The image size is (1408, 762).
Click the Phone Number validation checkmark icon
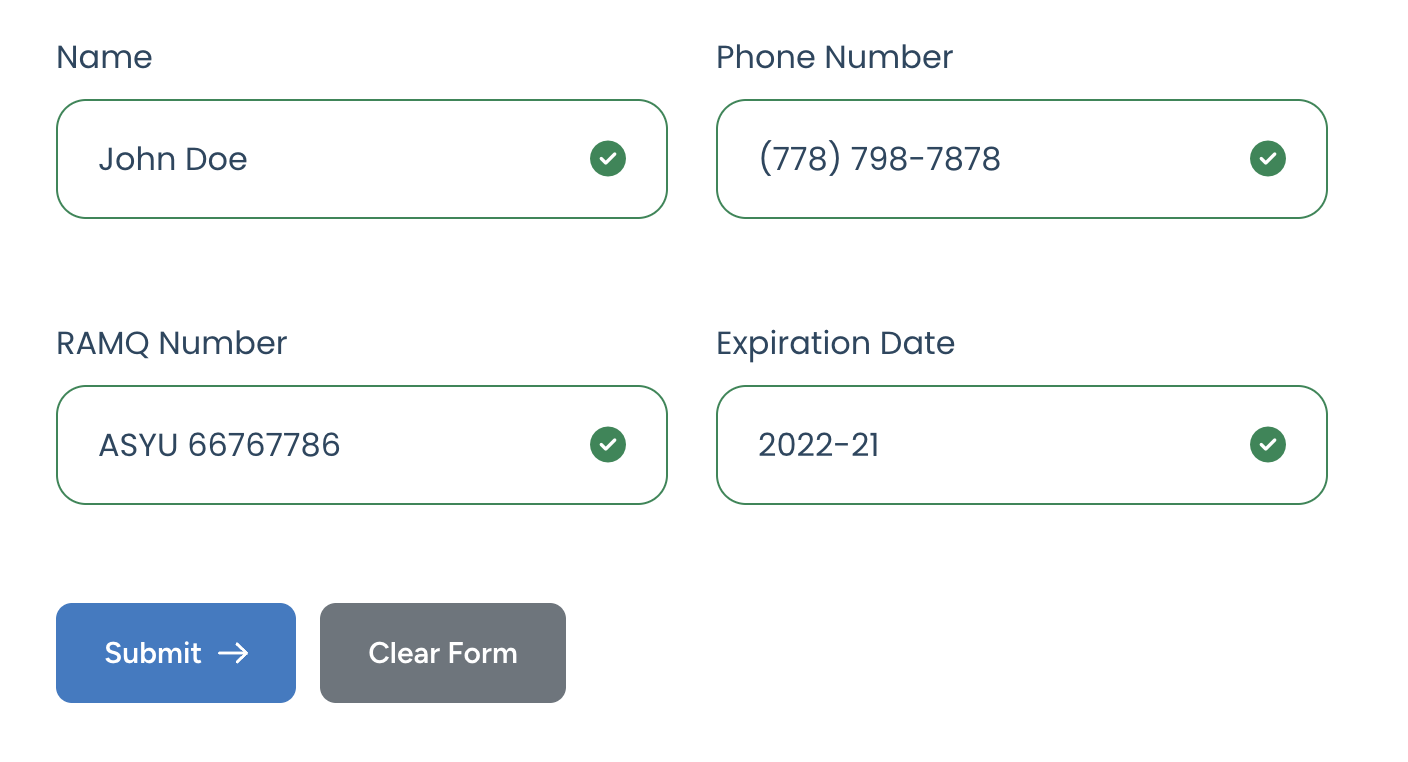pyautogui.click(x=1268, y=159)
